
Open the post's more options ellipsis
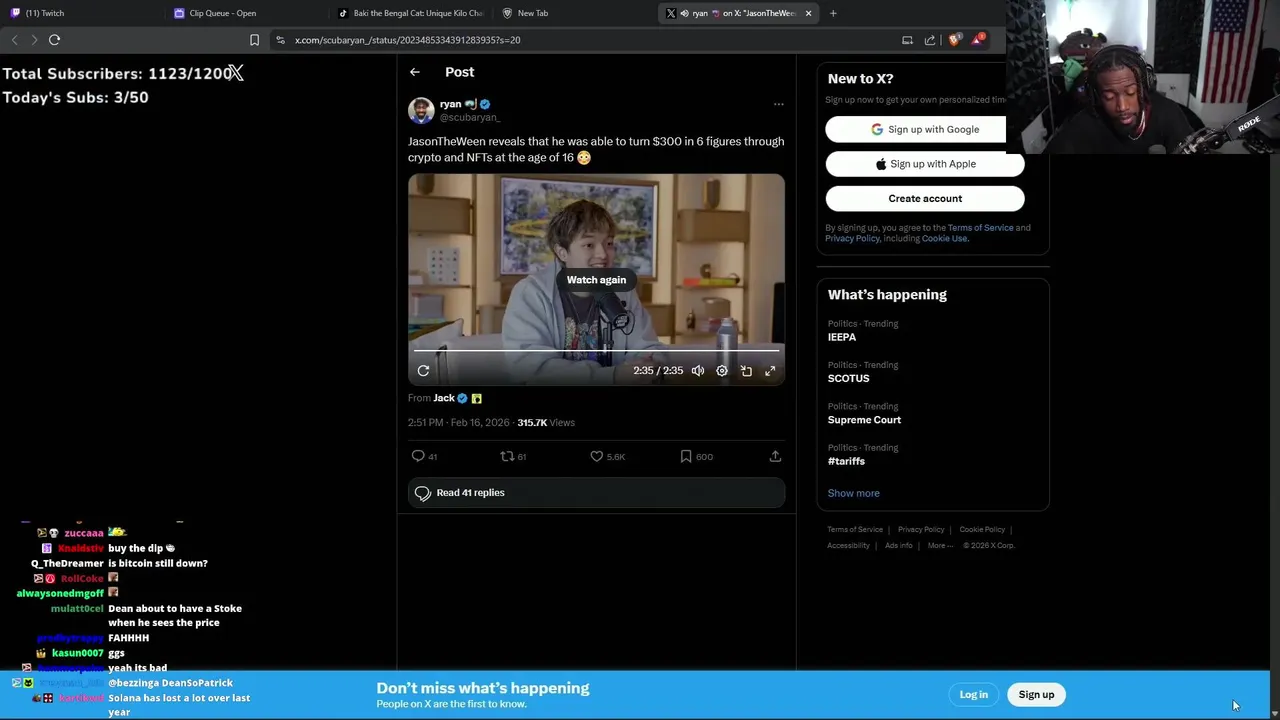(778, 104)
